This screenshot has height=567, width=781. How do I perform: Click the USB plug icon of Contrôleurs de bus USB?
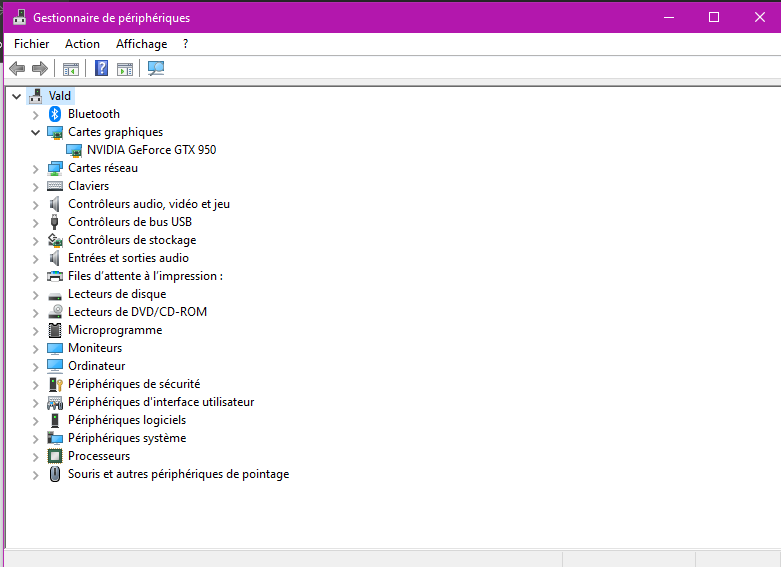[55, 222]
